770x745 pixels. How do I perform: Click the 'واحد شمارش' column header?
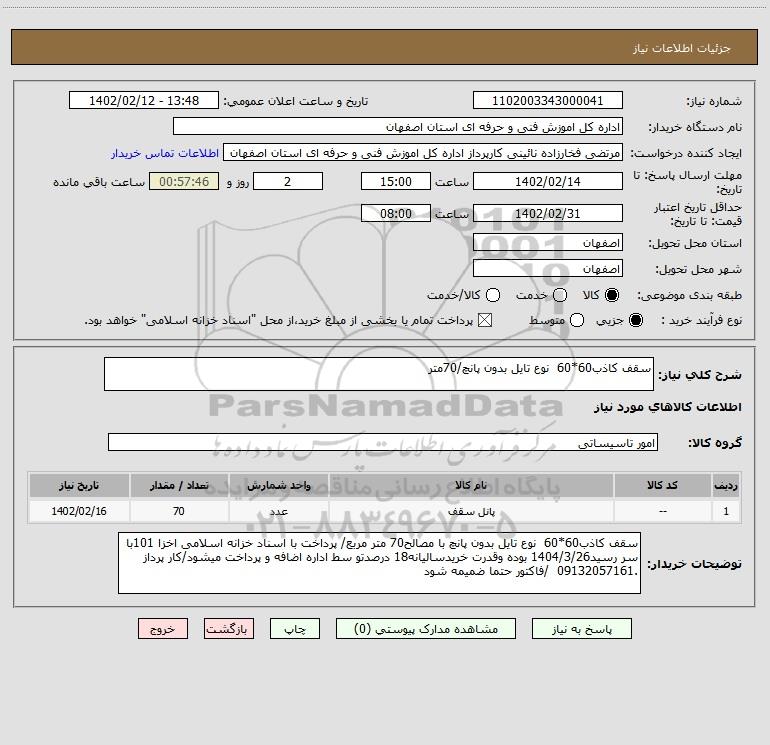(278, 485)
